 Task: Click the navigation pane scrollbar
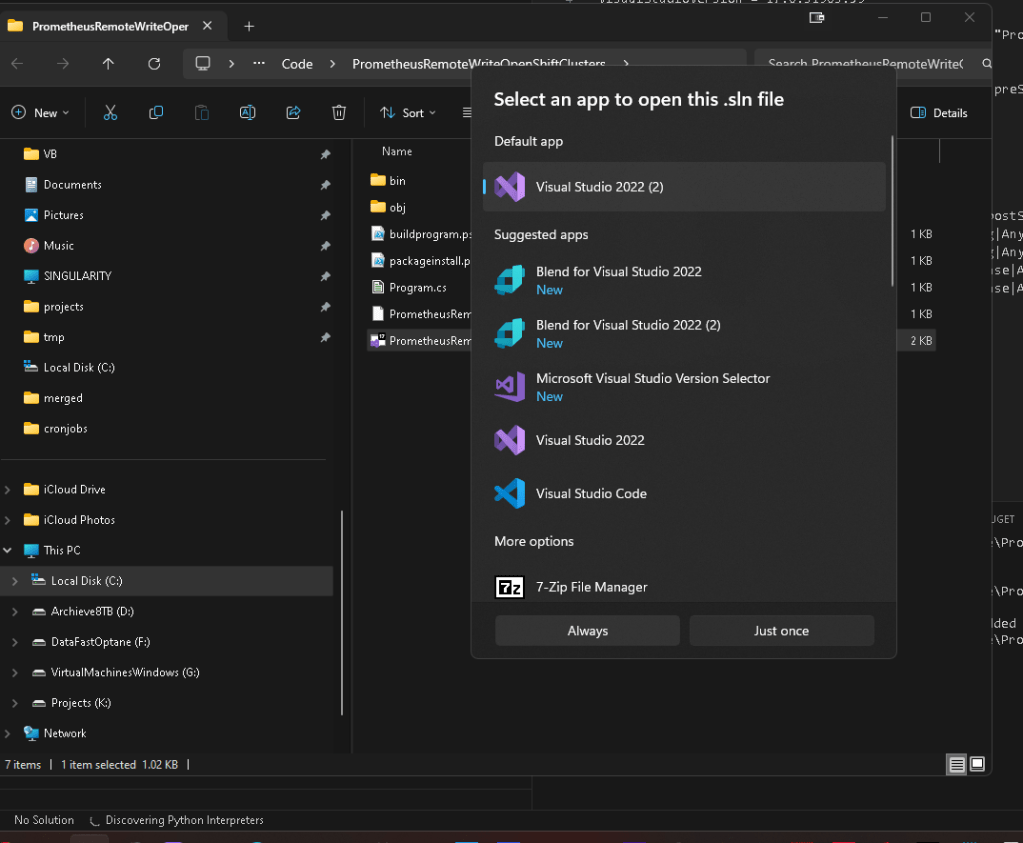(341, 613)
